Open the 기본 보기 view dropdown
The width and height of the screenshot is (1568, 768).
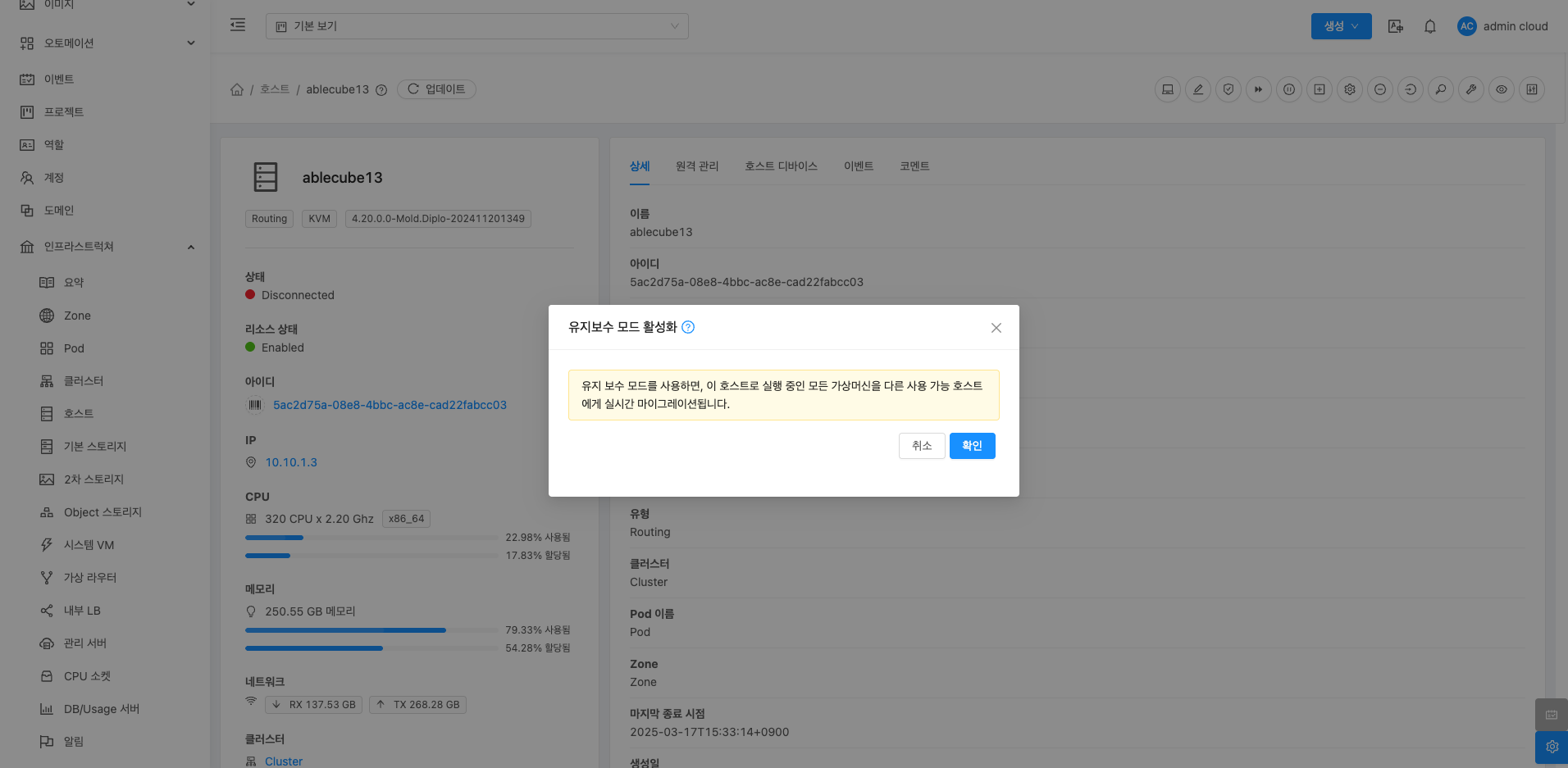(476, 26)
